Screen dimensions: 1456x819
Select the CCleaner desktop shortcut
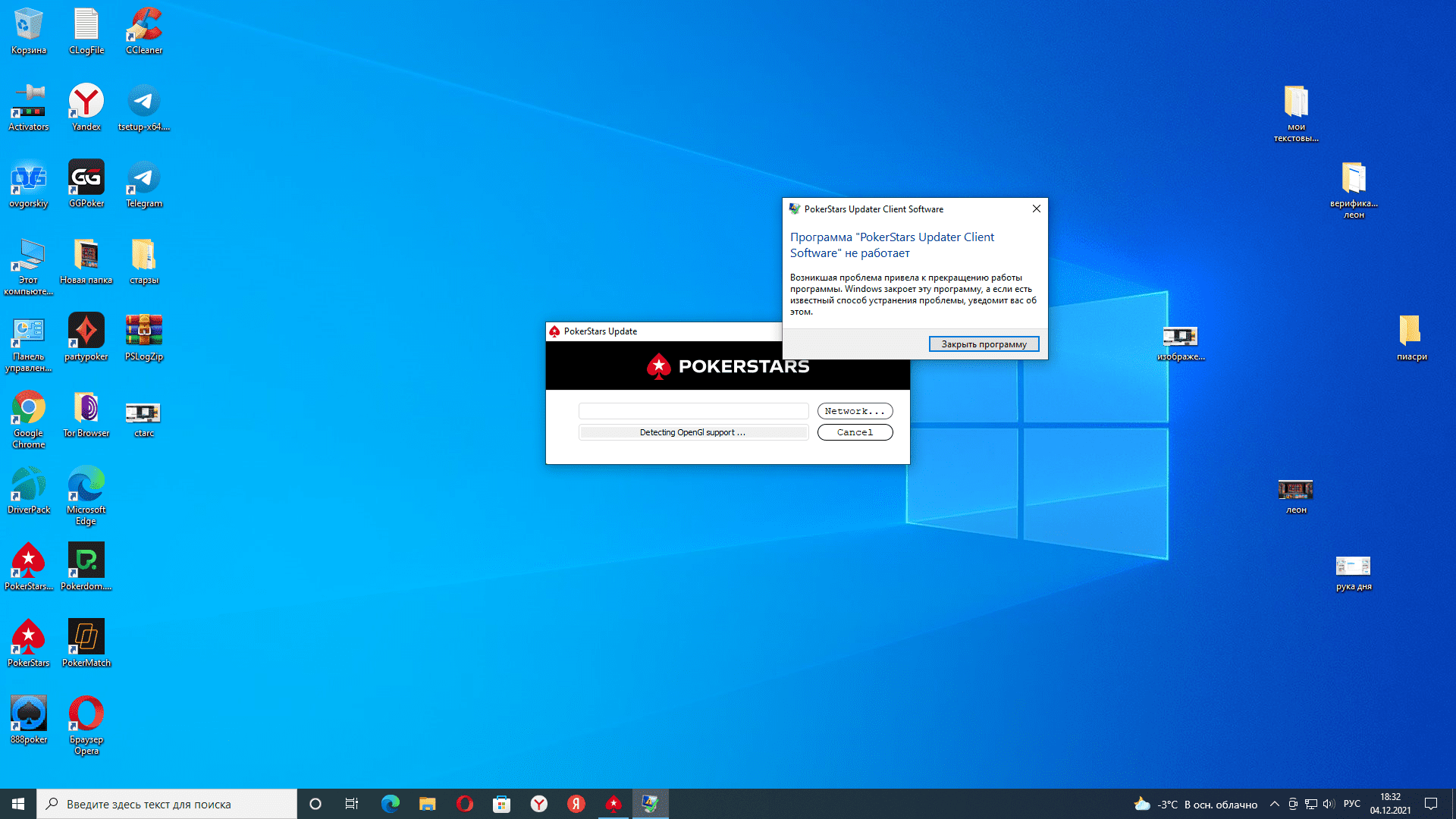(x=144, y=32)
